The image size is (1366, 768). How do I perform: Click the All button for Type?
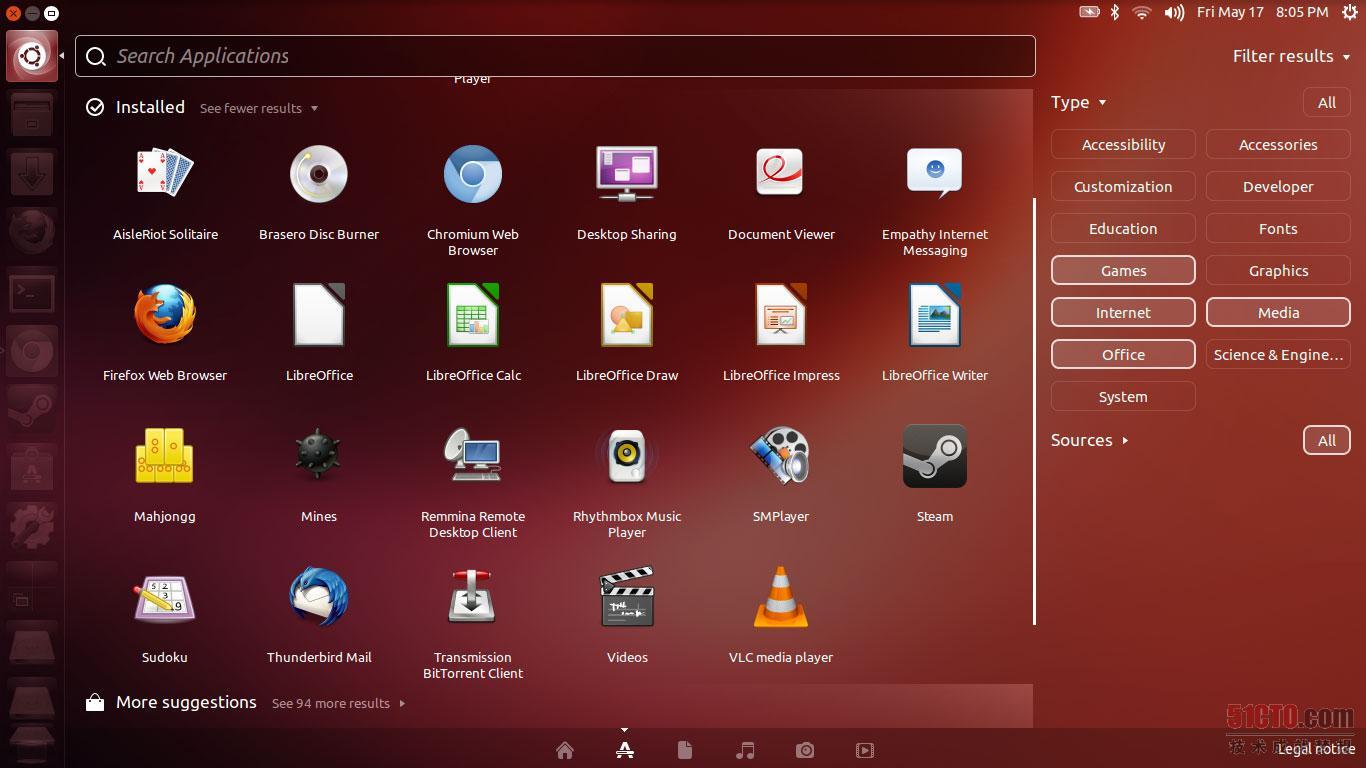point(1327,102)
